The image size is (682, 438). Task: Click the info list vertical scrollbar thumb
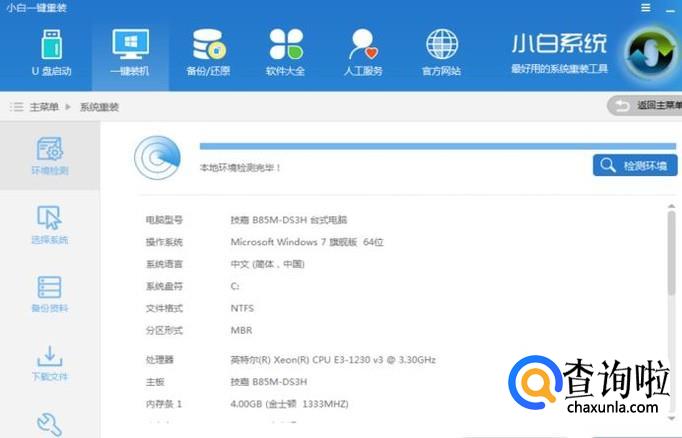pyautogui.click(x=671, y=254)
